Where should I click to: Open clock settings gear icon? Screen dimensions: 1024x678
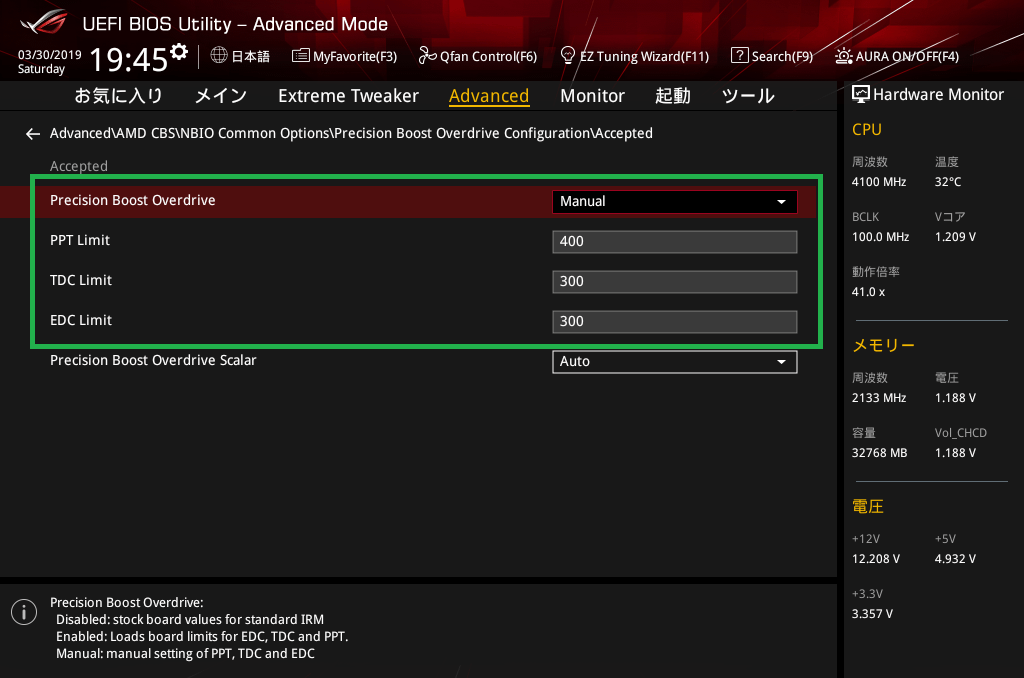click(179, 52)
